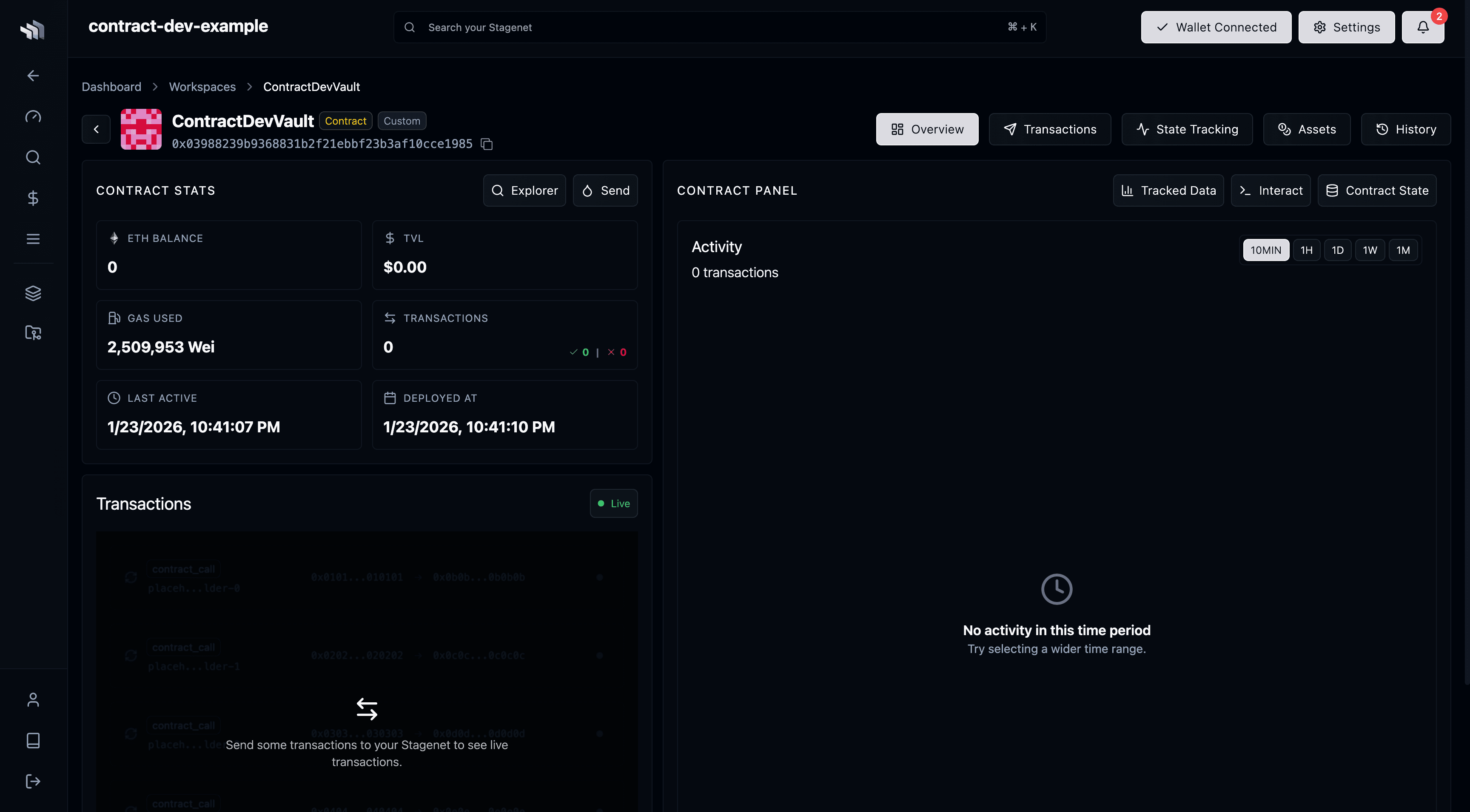Click the logout icon at sidebar bottom
1470x812 pixels.
point(33,781)
